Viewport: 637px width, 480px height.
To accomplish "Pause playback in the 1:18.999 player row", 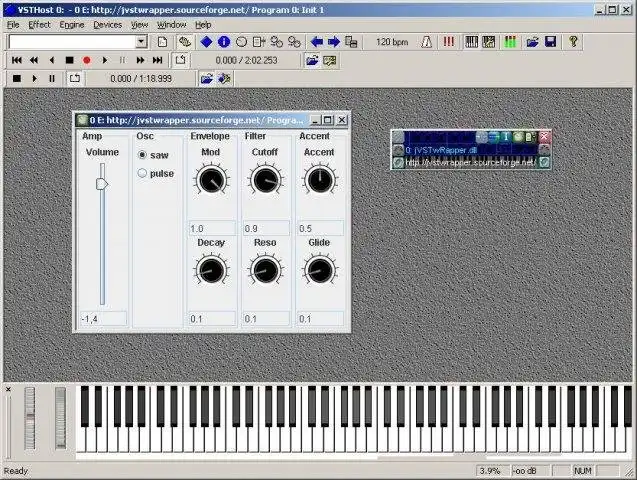I will tap(52, 78).
